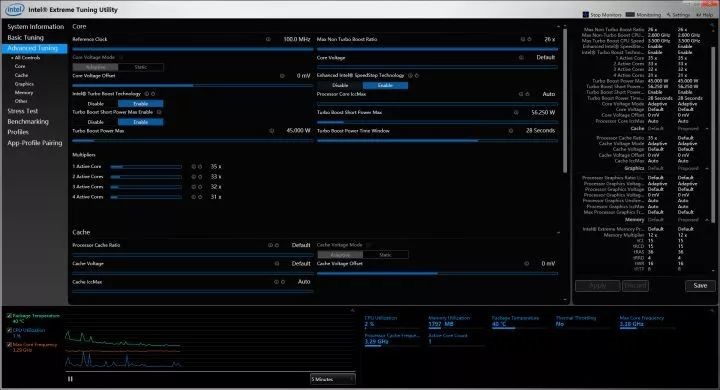Click info icon beside Turbo Boost Power Max

coord(271,131)
